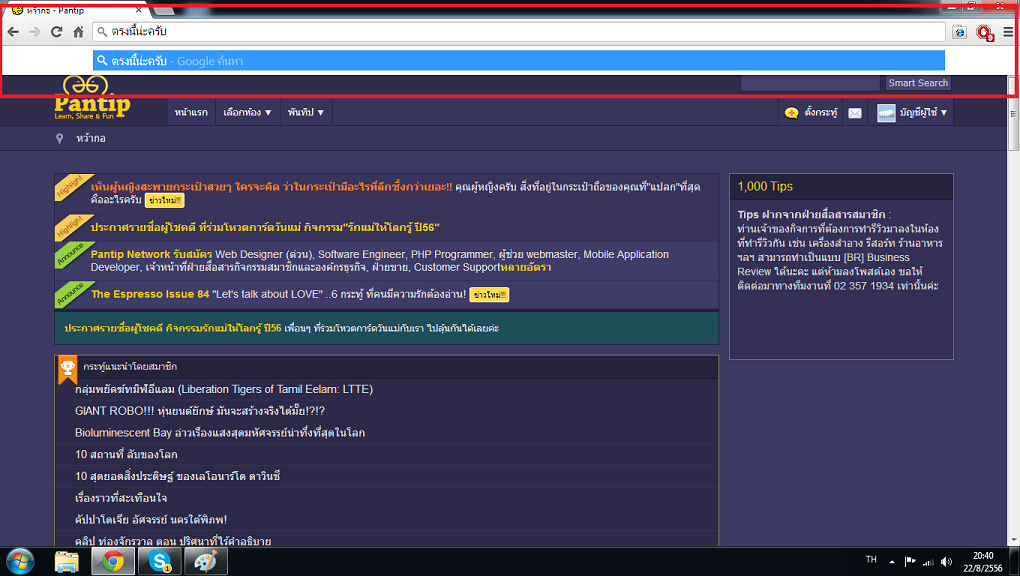Screen dimensions: 1020x576
Task: Open the GIANT ROBO!!! topic
Action: point(200,411)
